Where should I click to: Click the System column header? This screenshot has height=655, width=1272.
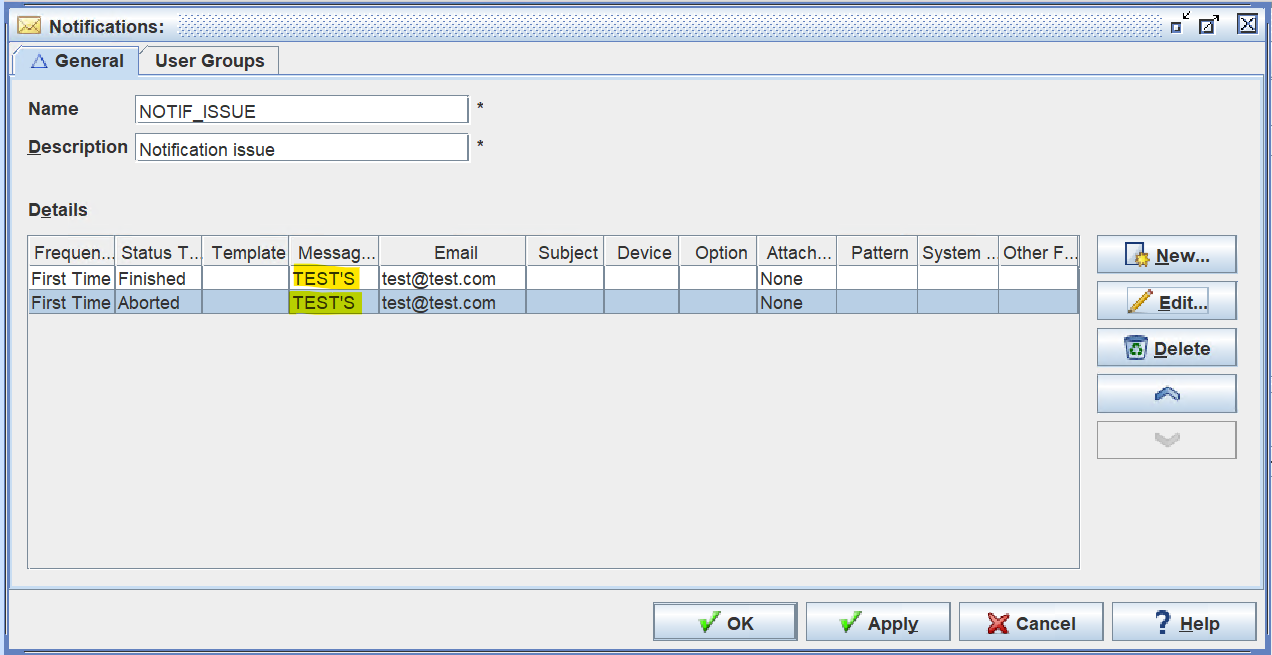[x=958, y=252]
